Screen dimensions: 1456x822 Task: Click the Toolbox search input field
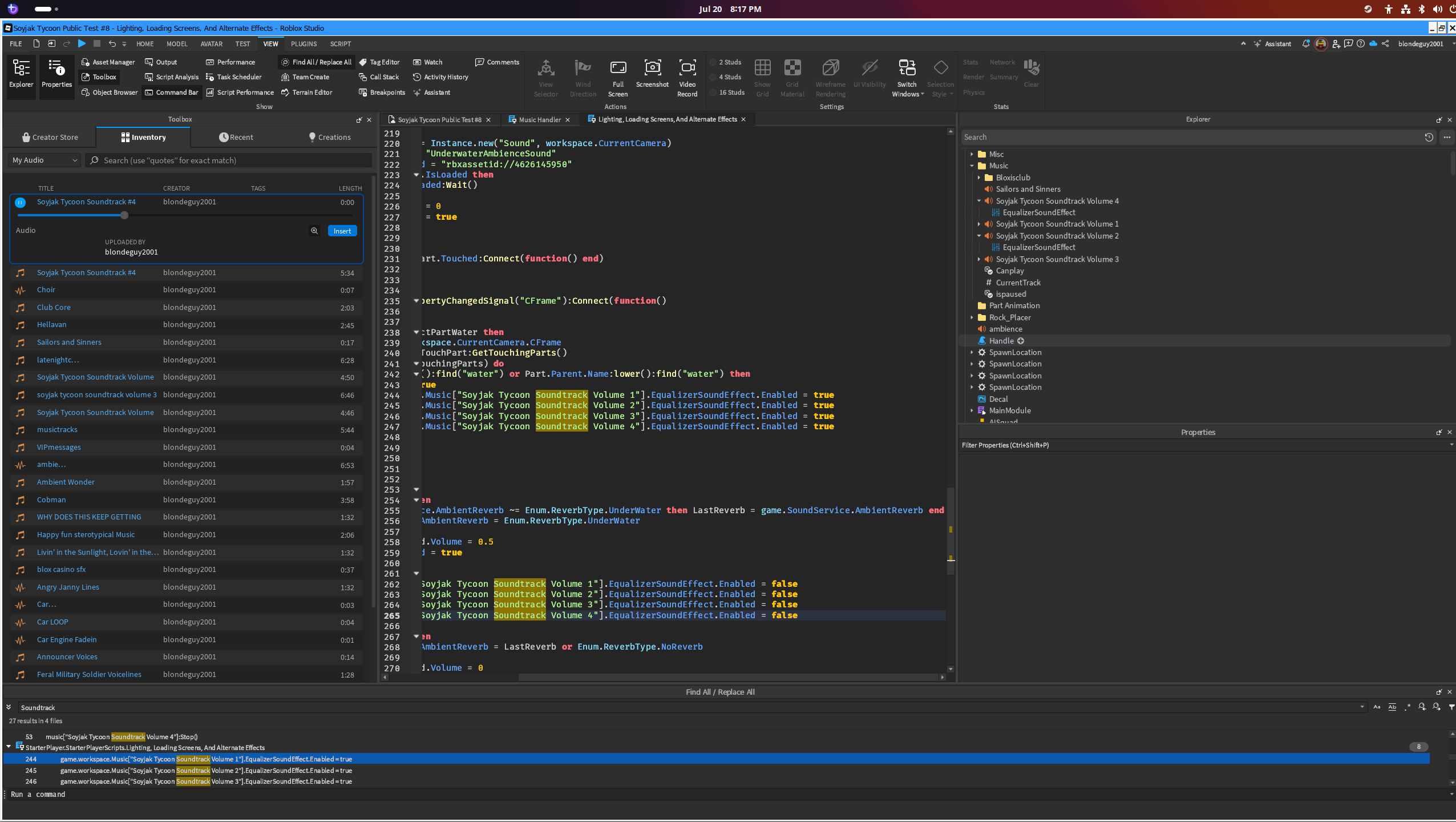coord(229,160)
